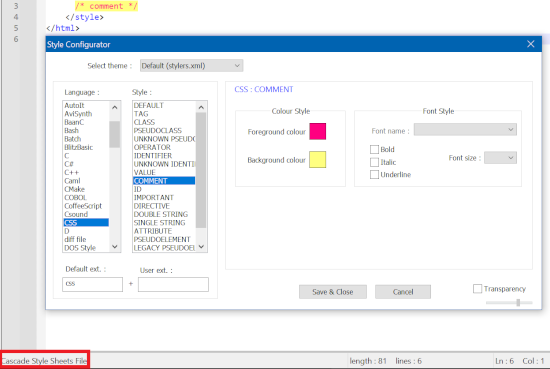Click Style list scroll up arrow

[x=201, y=107]
